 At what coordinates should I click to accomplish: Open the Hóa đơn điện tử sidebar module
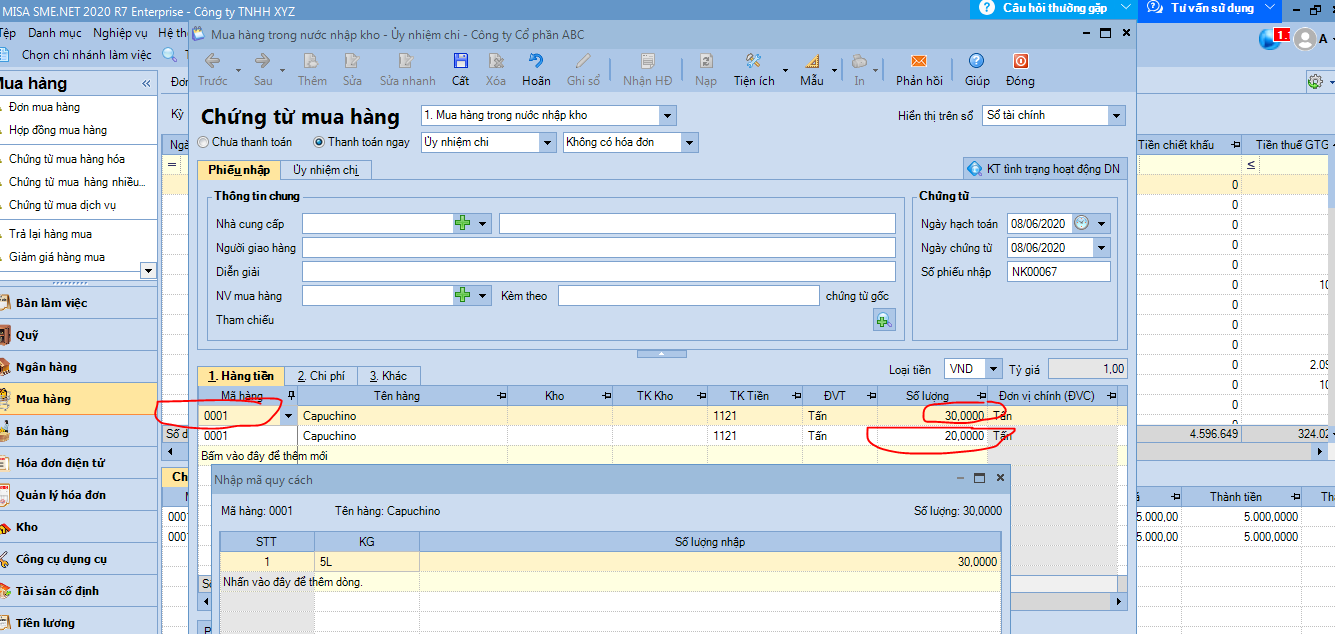(x=78, y=463)
